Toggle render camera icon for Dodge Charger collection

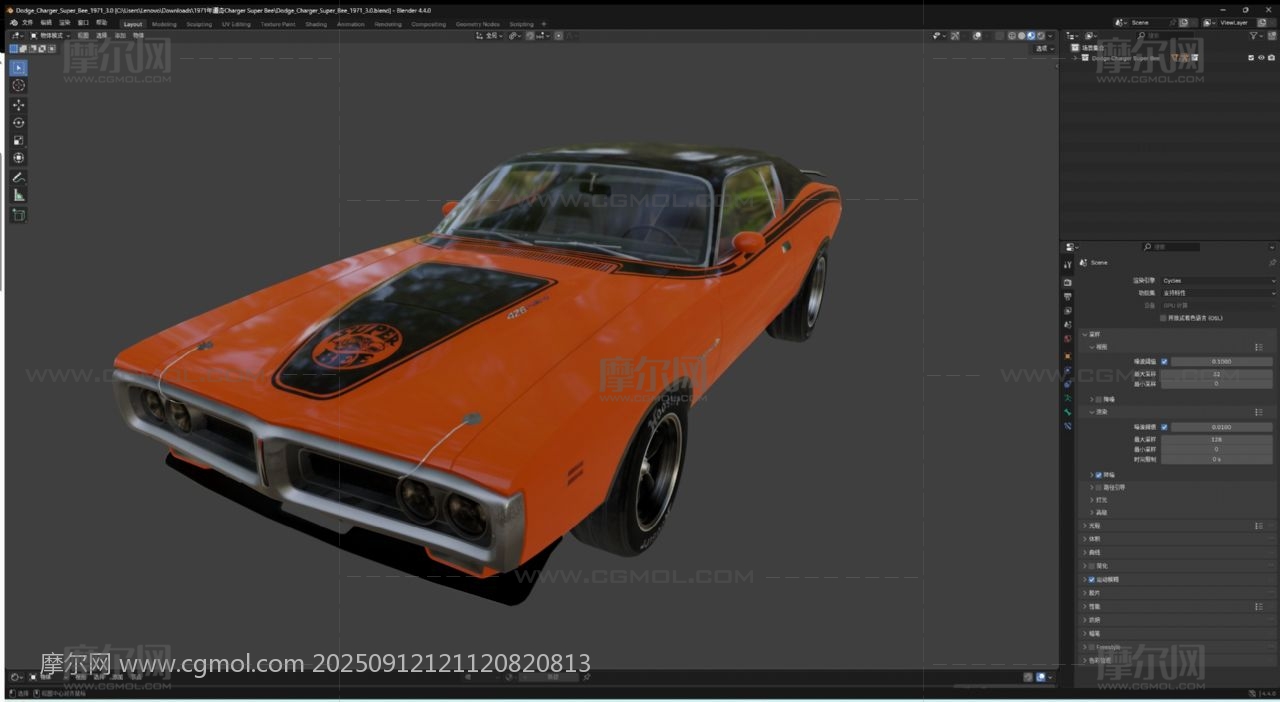point(1271,58)
